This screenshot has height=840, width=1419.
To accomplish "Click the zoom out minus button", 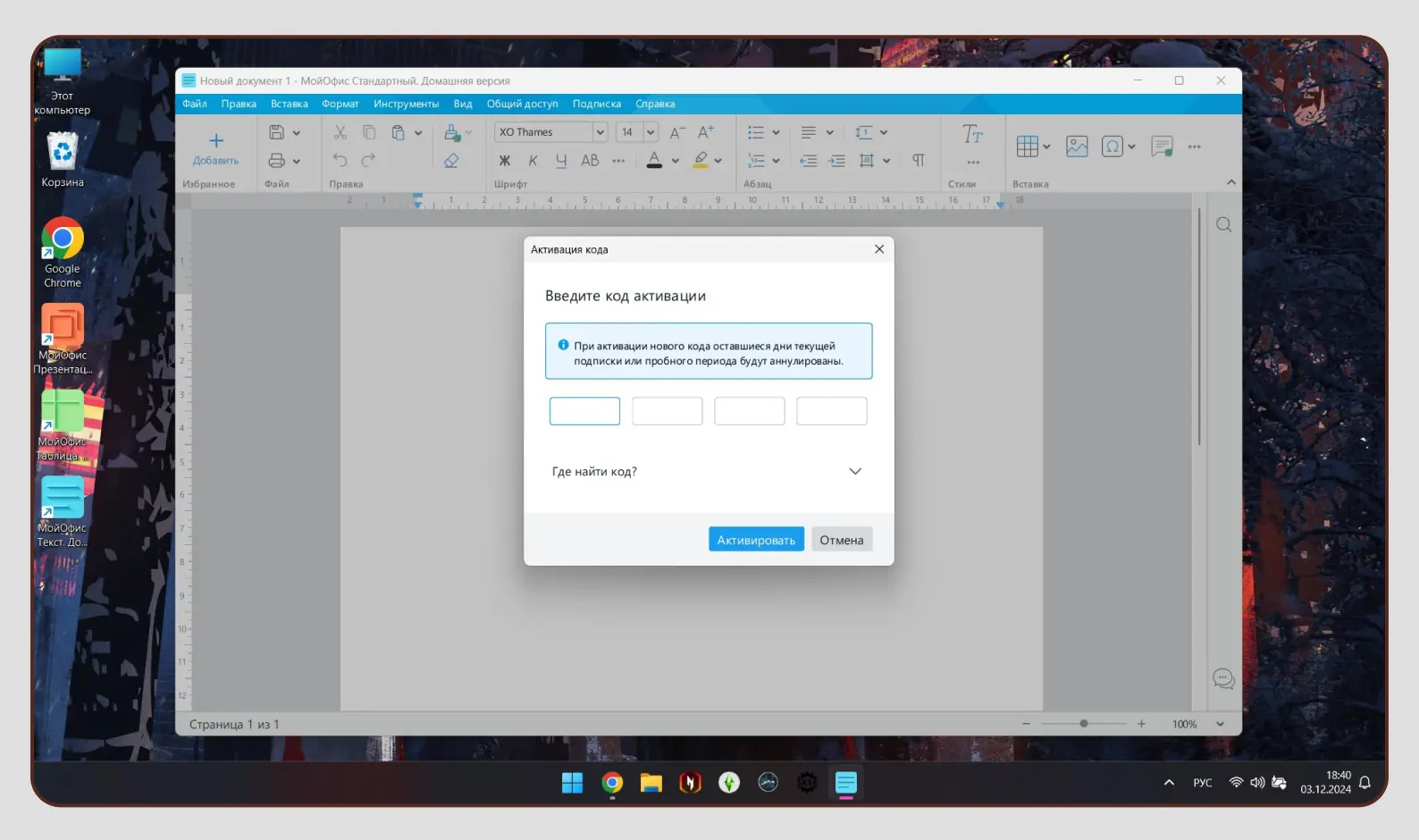I will point(1026,724).
